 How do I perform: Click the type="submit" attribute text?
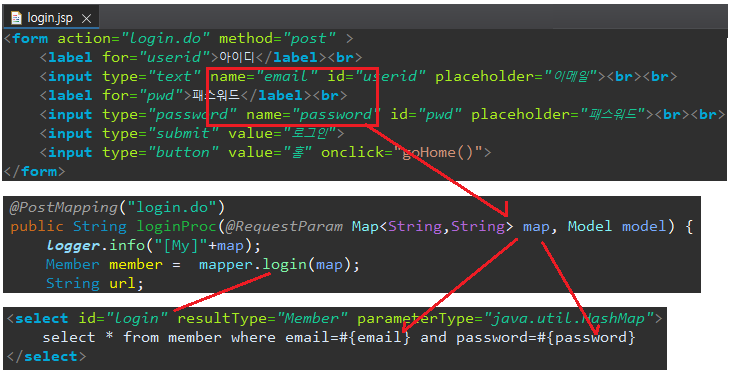click(161, 134)
